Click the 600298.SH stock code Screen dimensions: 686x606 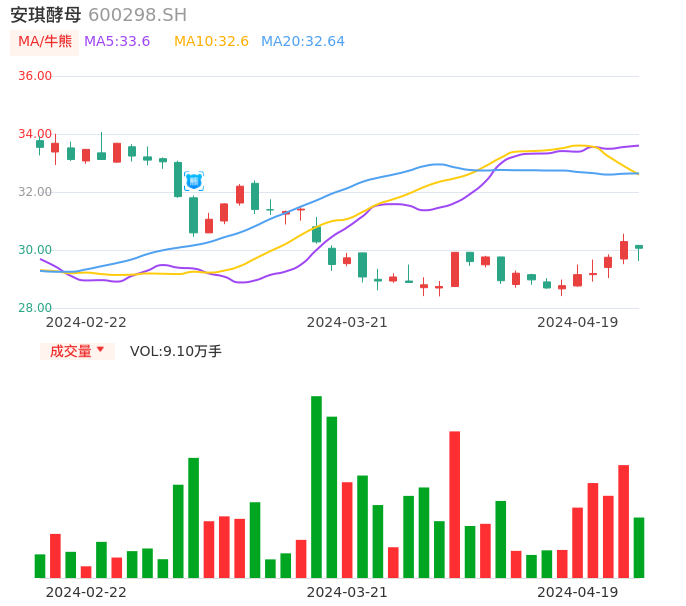(x=137, y=15)
